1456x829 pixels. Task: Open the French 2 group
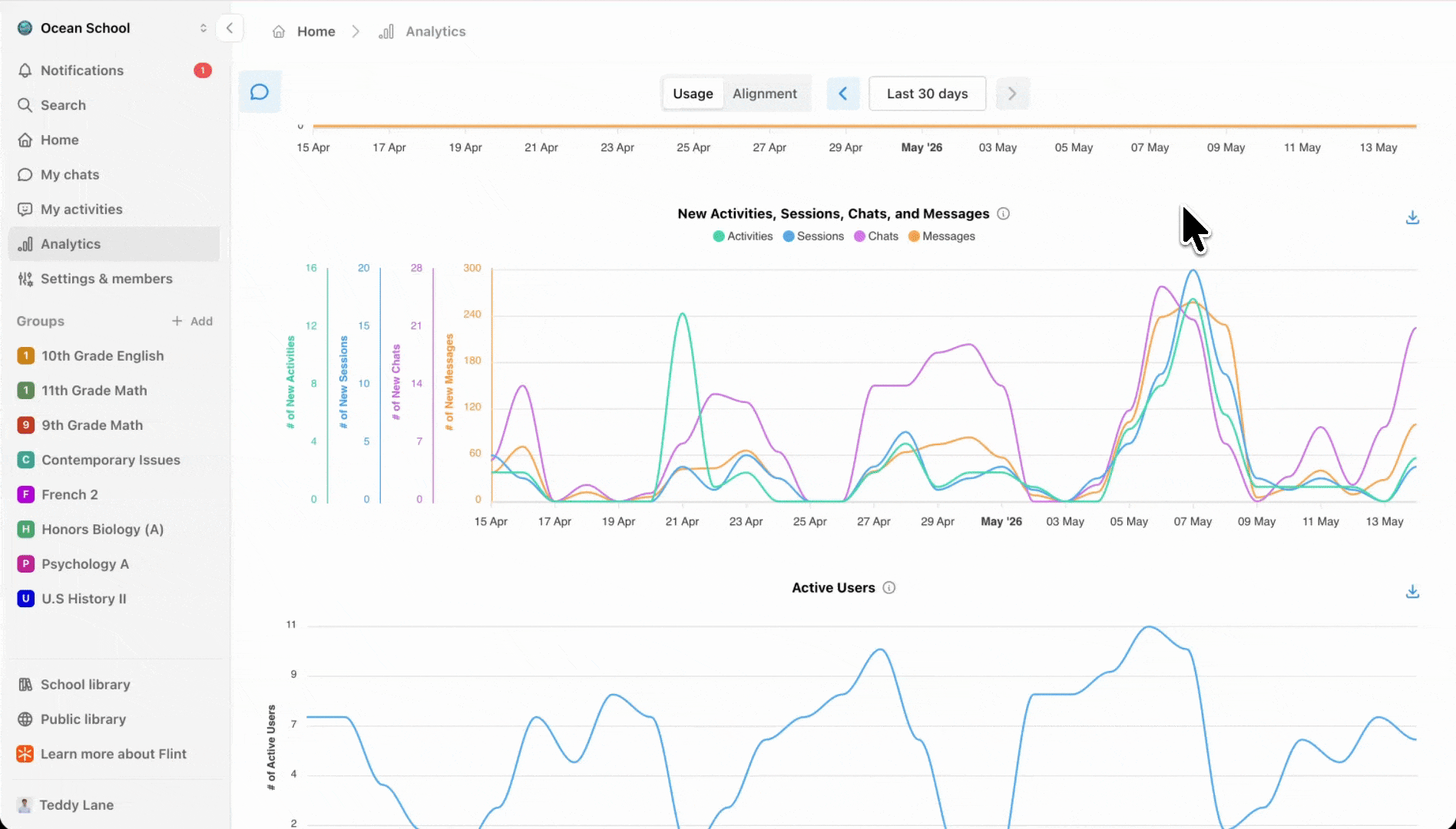pos(114,494)
